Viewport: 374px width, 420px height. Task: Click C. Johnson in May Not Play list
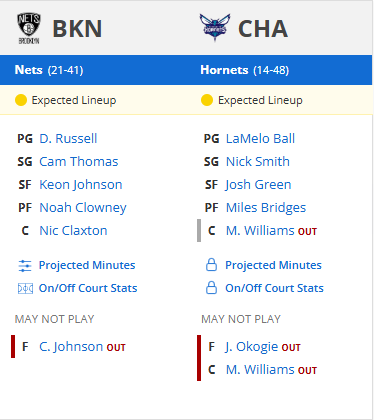pyautogui.click(x=71, y=347)
